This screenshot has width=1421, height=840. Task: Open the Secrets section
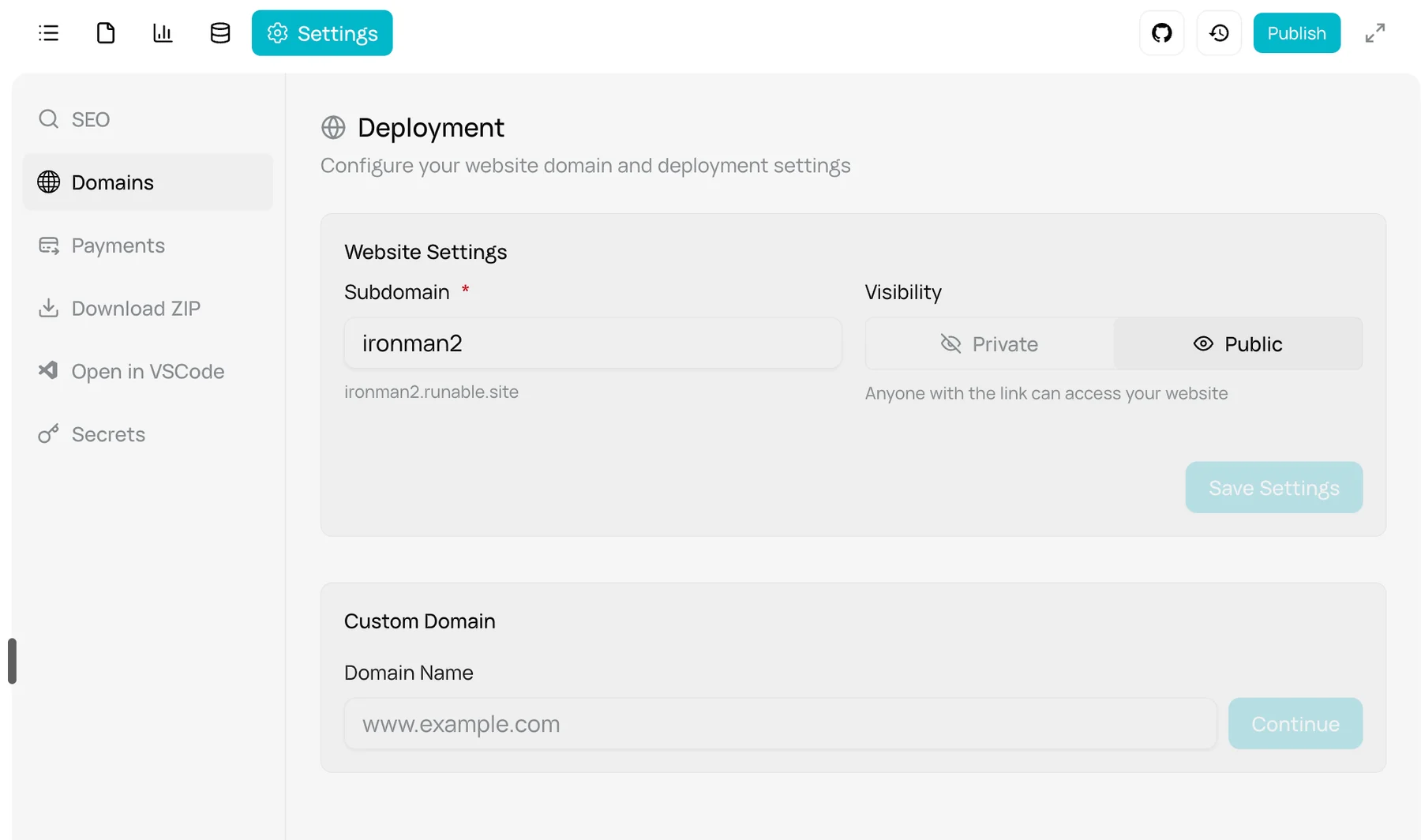point(108,434)
